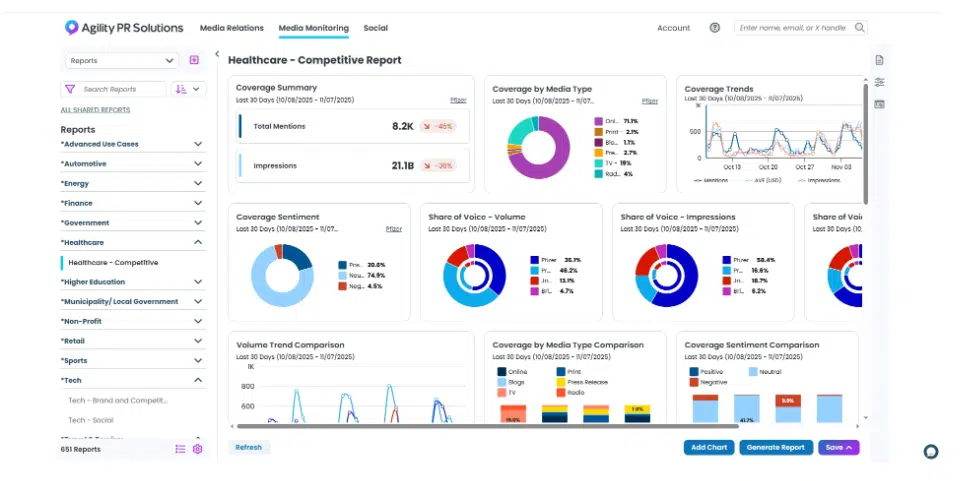Open the filter sliders icon in right rail
The height and width of the screenshot is (481, 964).
[x=879, y=82]
